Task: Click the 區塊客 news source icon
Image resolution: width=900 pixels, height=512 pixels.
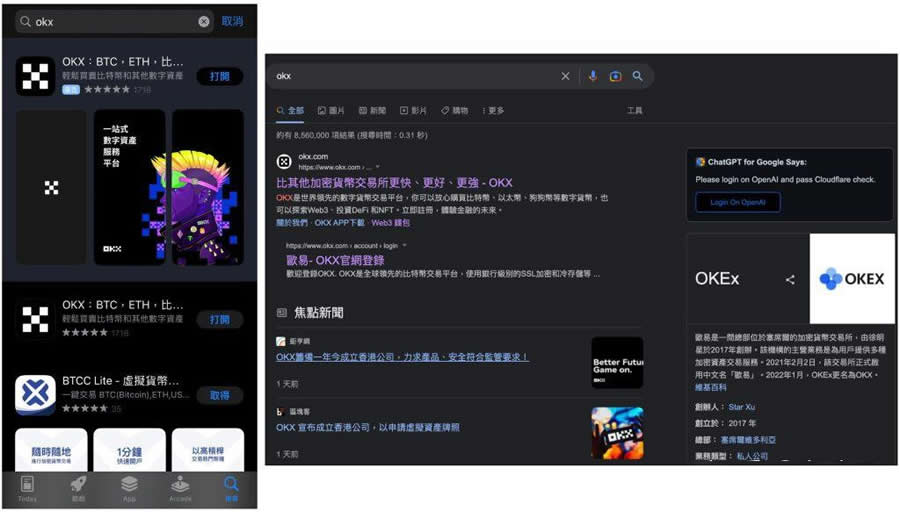Action: click(x=281, y=412)
